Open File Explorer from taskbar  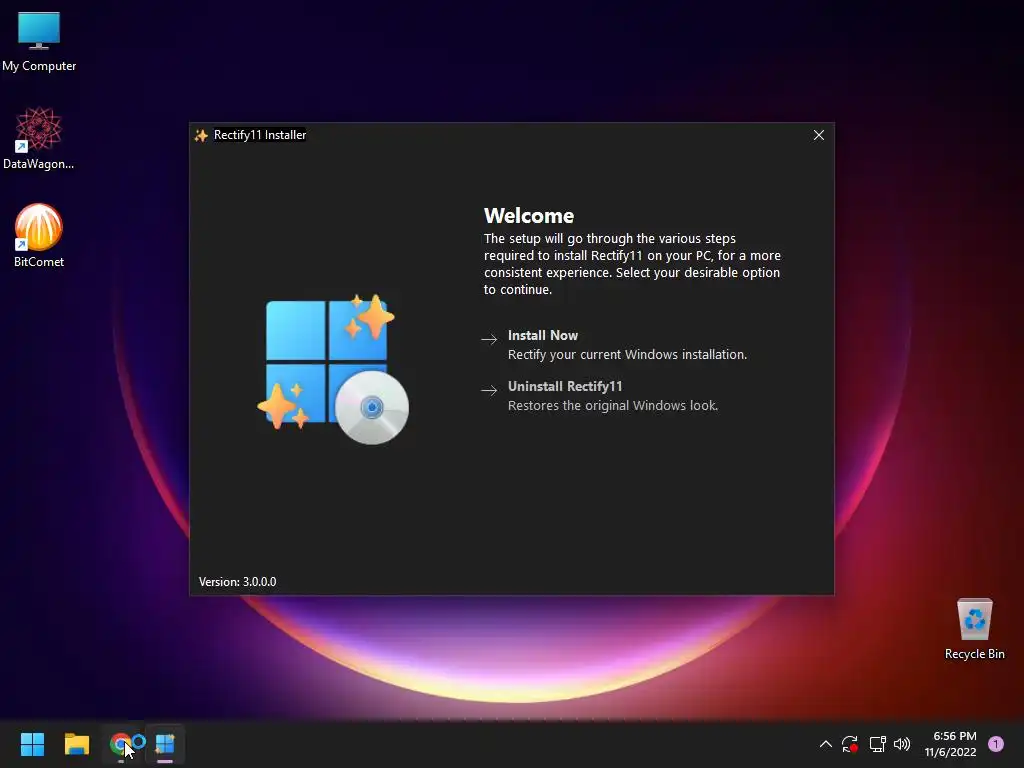pyautogui.click(x=76, y=744)
